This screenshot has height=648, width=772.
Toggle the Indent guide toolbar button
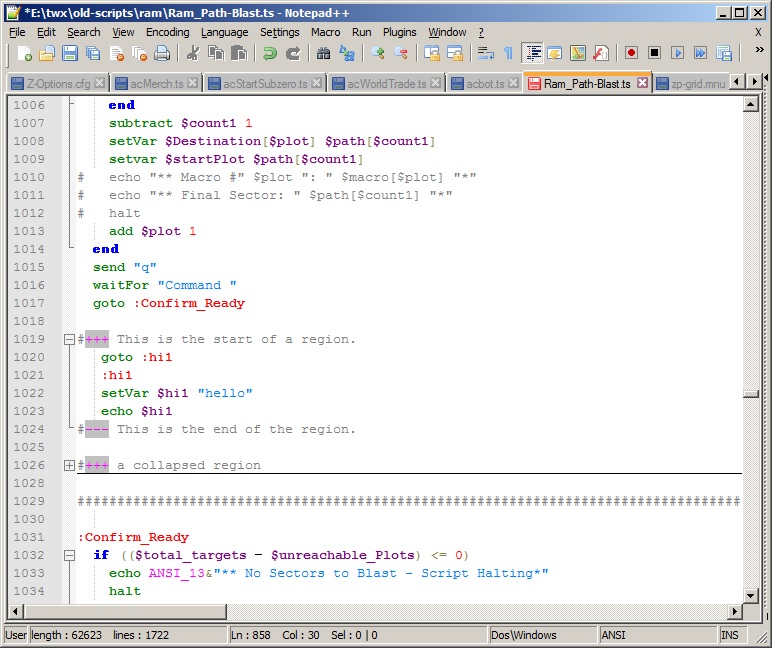[x=532, y=53]
